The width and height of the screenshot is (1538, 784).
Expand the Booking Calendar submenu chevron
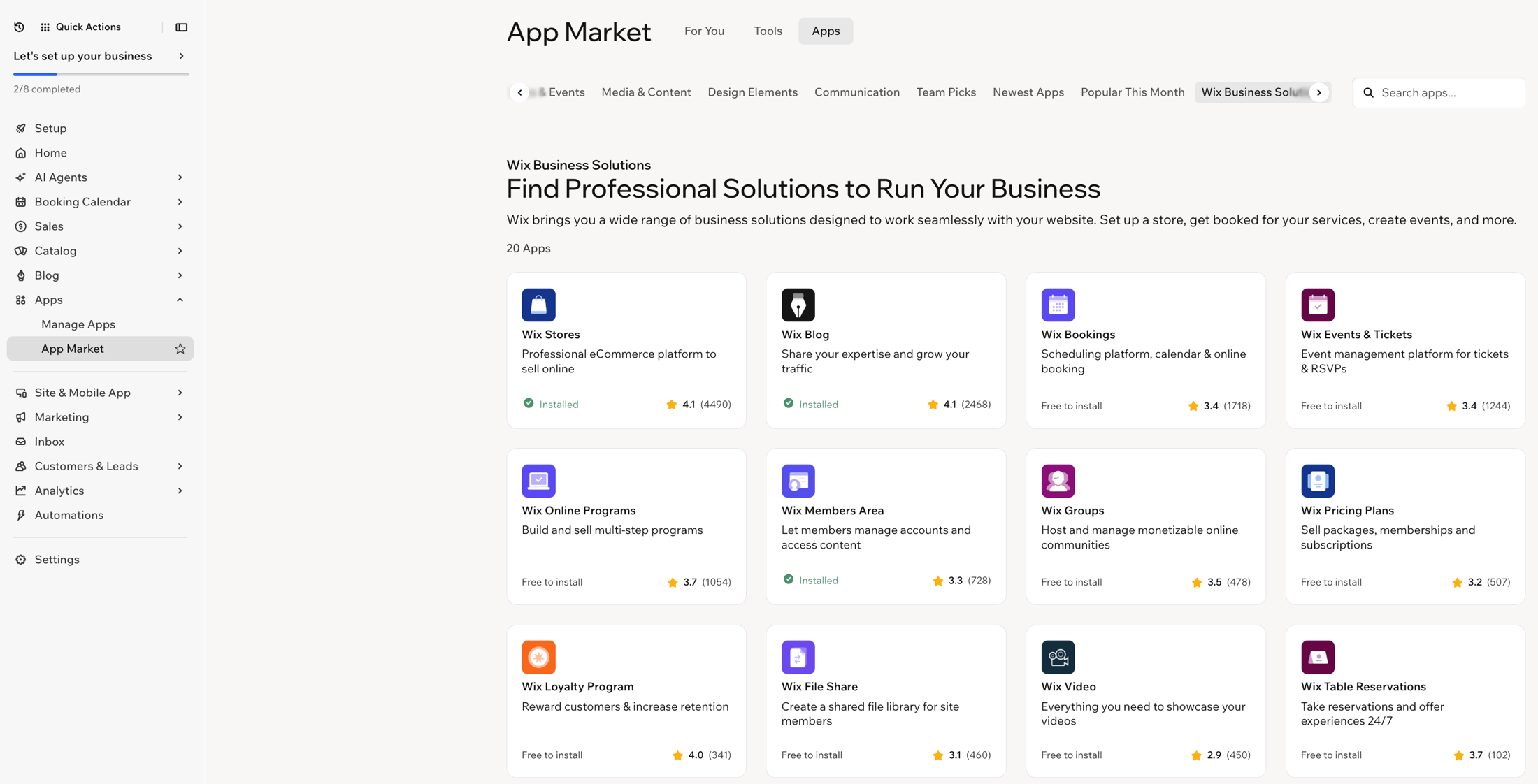pyautogui.click(x=180, y=202)
